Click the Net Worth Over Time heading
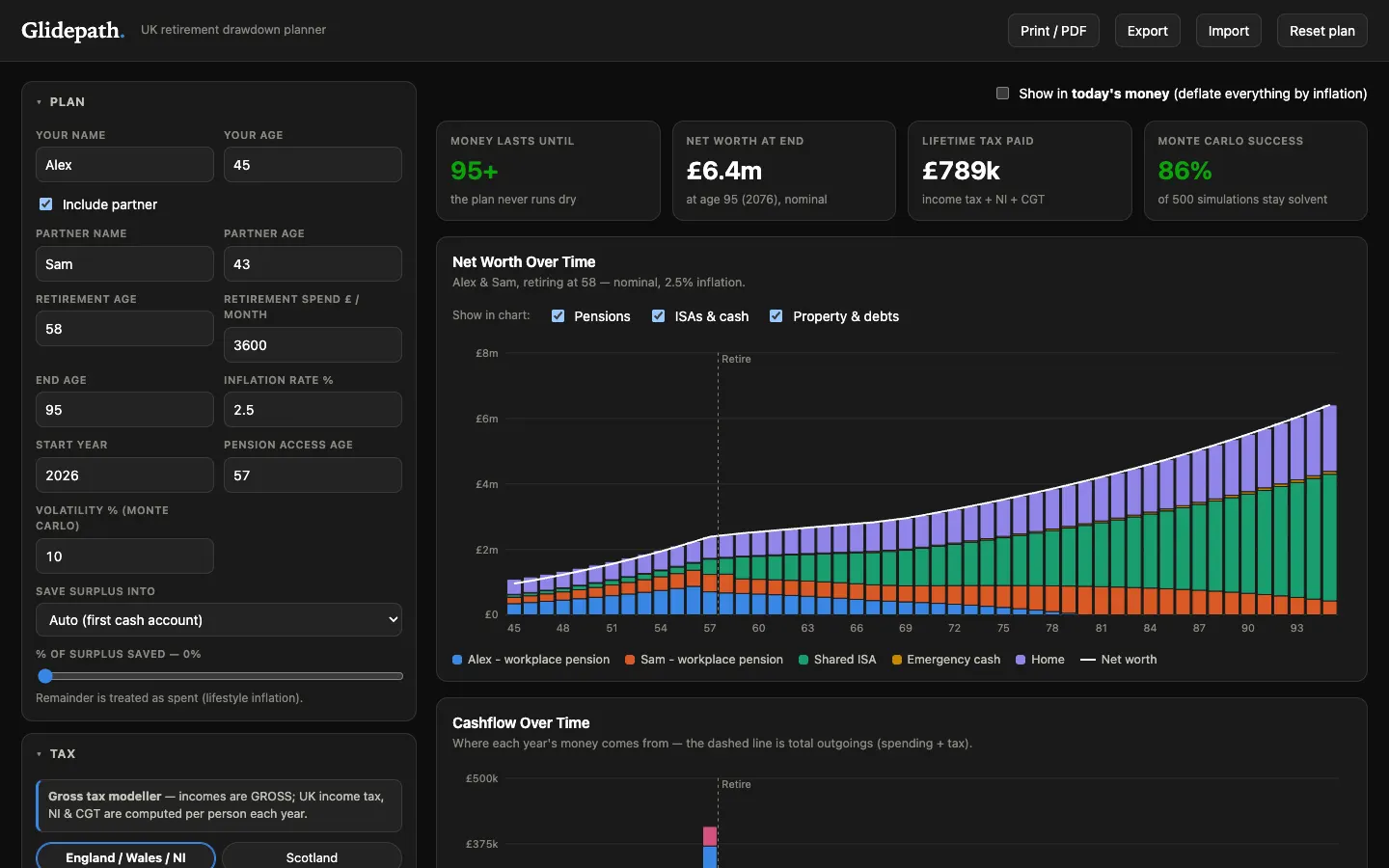Image resolution: width=1389 pixels, height=868 pixels. coord(524,262)
